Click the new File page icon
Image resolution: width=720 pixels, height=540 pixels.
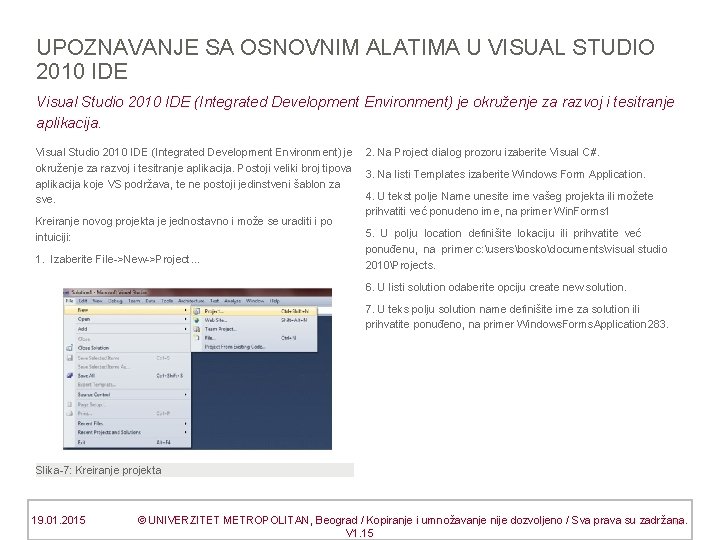coord(197,338)
